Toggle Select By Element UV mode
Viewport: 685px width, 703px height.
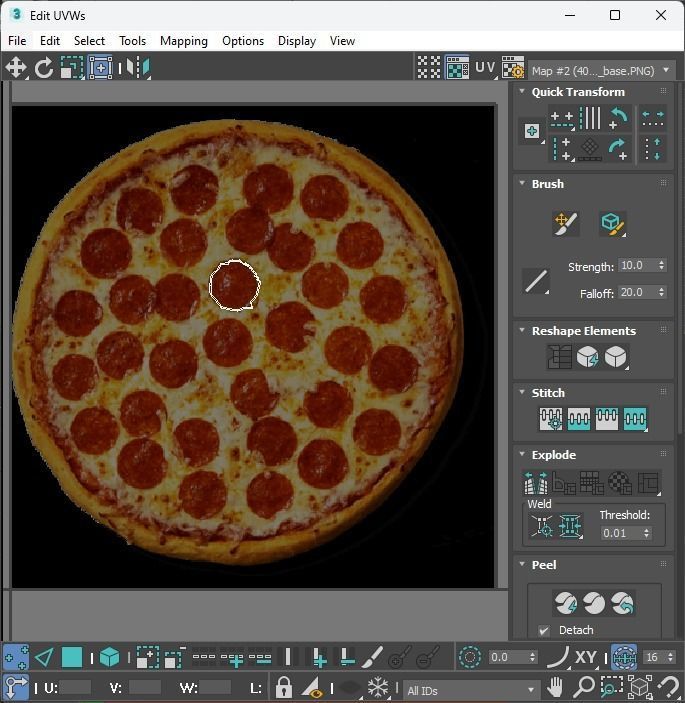(x=109, y=658)
